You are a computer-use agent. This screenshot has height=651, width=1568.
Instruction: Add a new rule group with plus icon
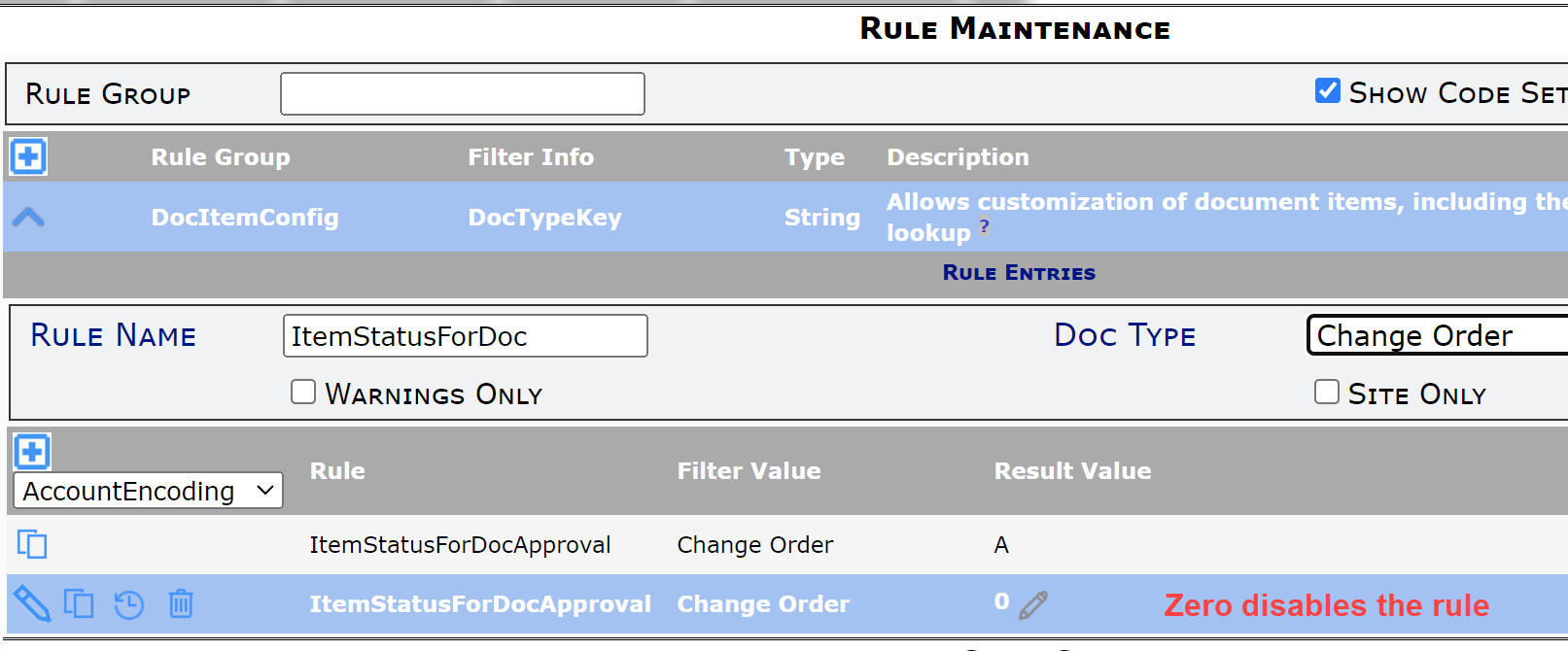tap(28, 156)
